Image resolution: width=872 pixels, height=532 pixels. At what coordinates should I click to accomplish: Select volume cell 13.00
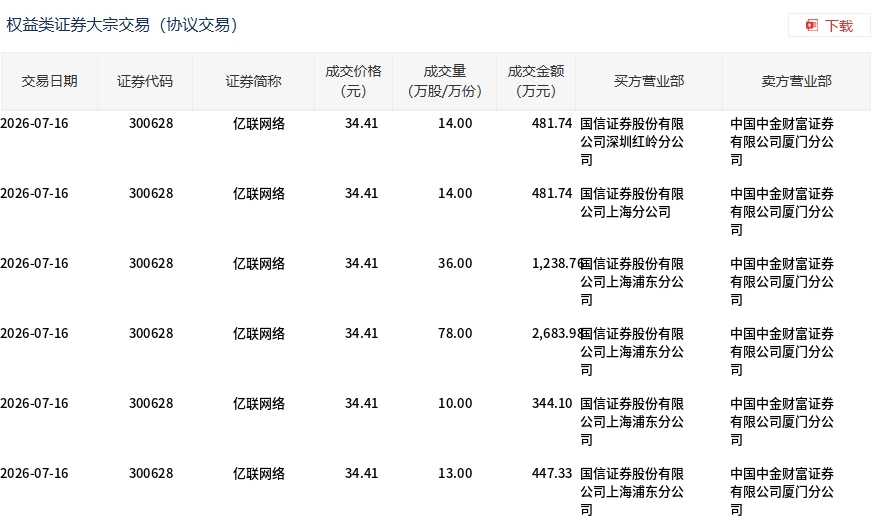pyautogui.click(x=455, y=474)
